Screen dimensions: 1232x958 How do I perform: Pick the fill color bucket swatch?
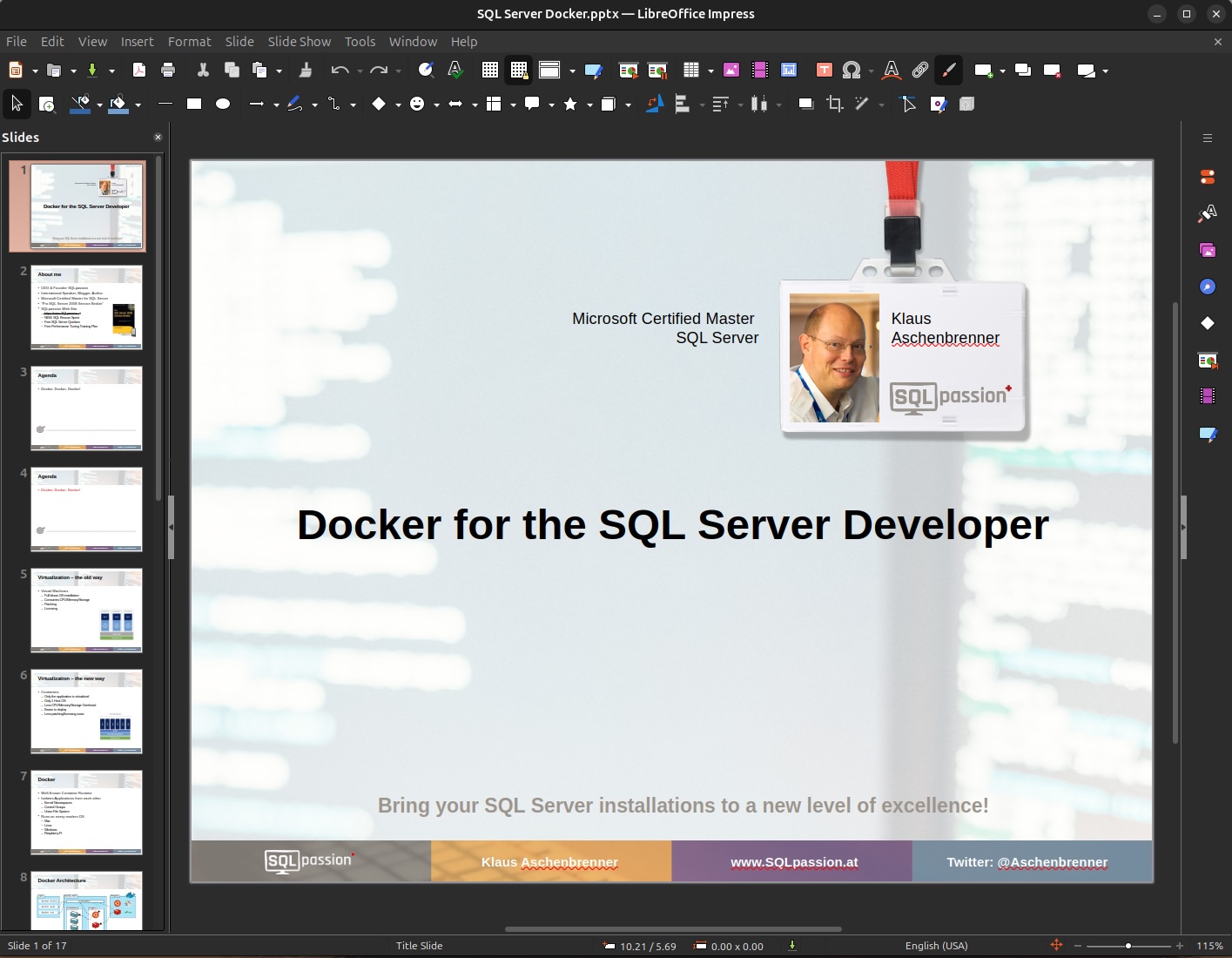(x=118, y=105)
